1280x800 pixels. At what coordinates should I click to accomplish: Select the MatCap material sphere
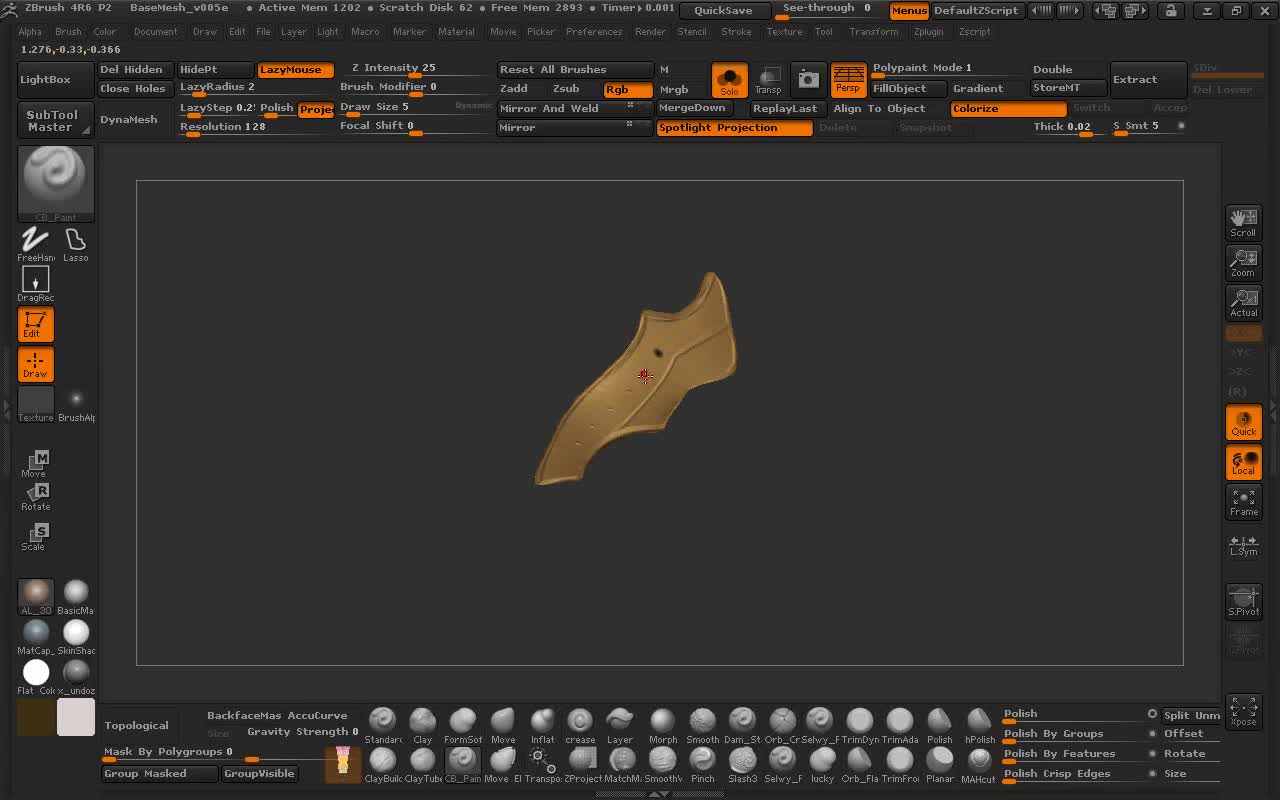[36, 637]
